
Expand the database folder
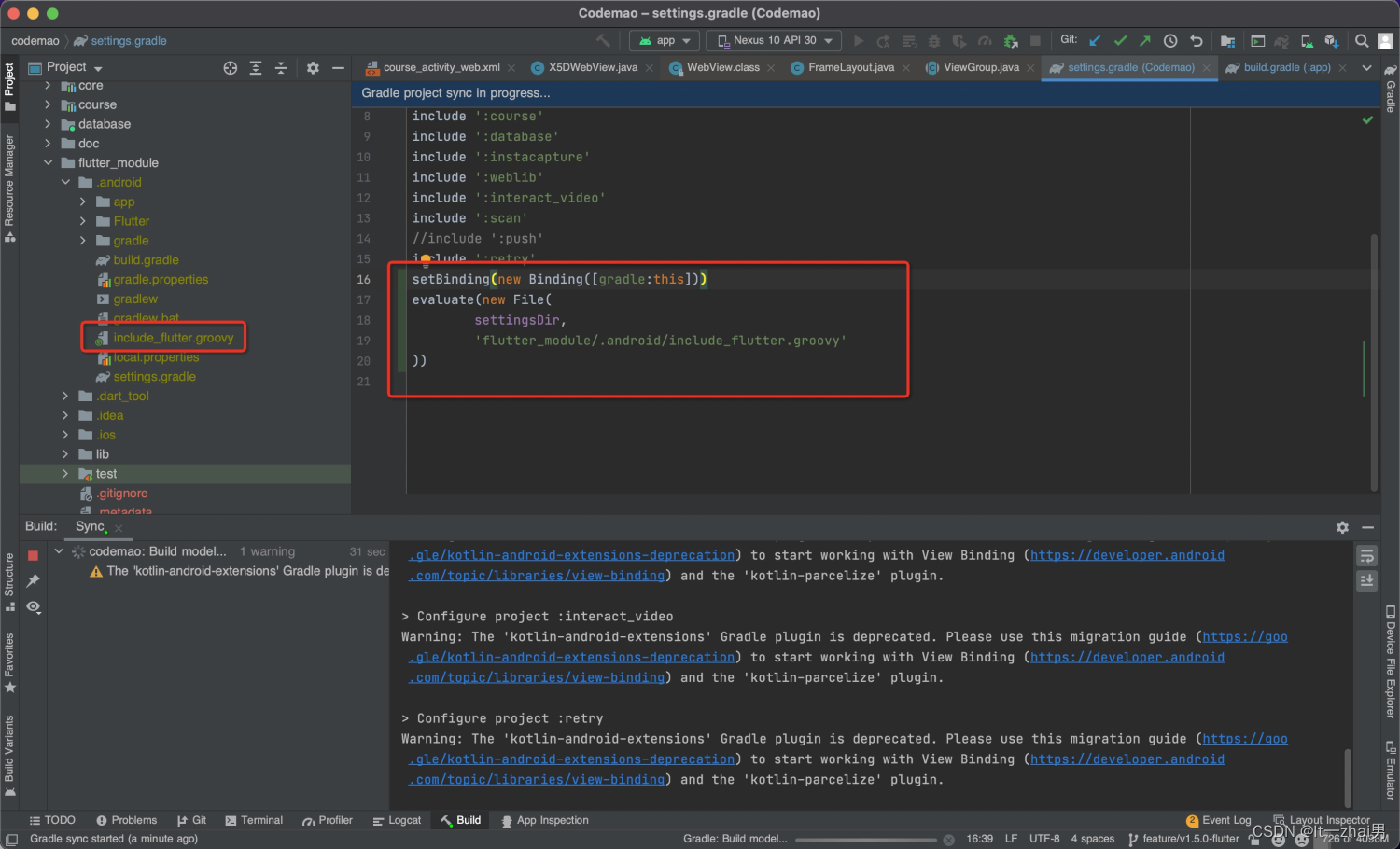(48, 124)
